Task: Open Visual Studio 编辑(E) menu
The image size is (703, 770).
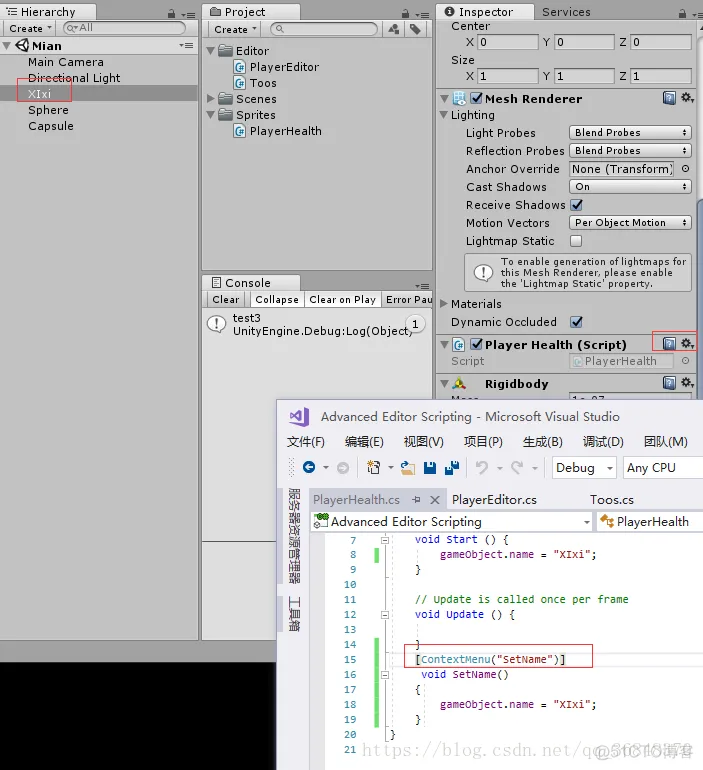Action: click(x=364, y=441)
